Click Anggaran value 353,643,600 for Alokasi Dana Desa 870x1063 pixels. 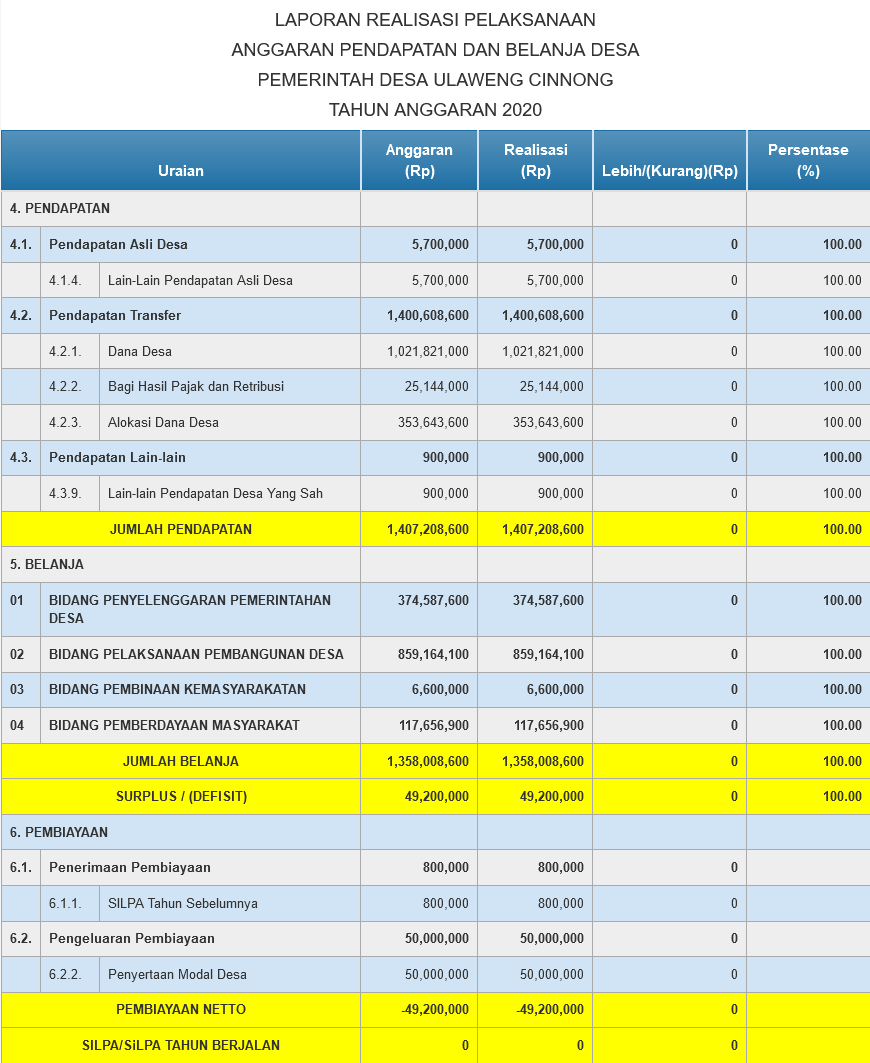pos(433,422)
